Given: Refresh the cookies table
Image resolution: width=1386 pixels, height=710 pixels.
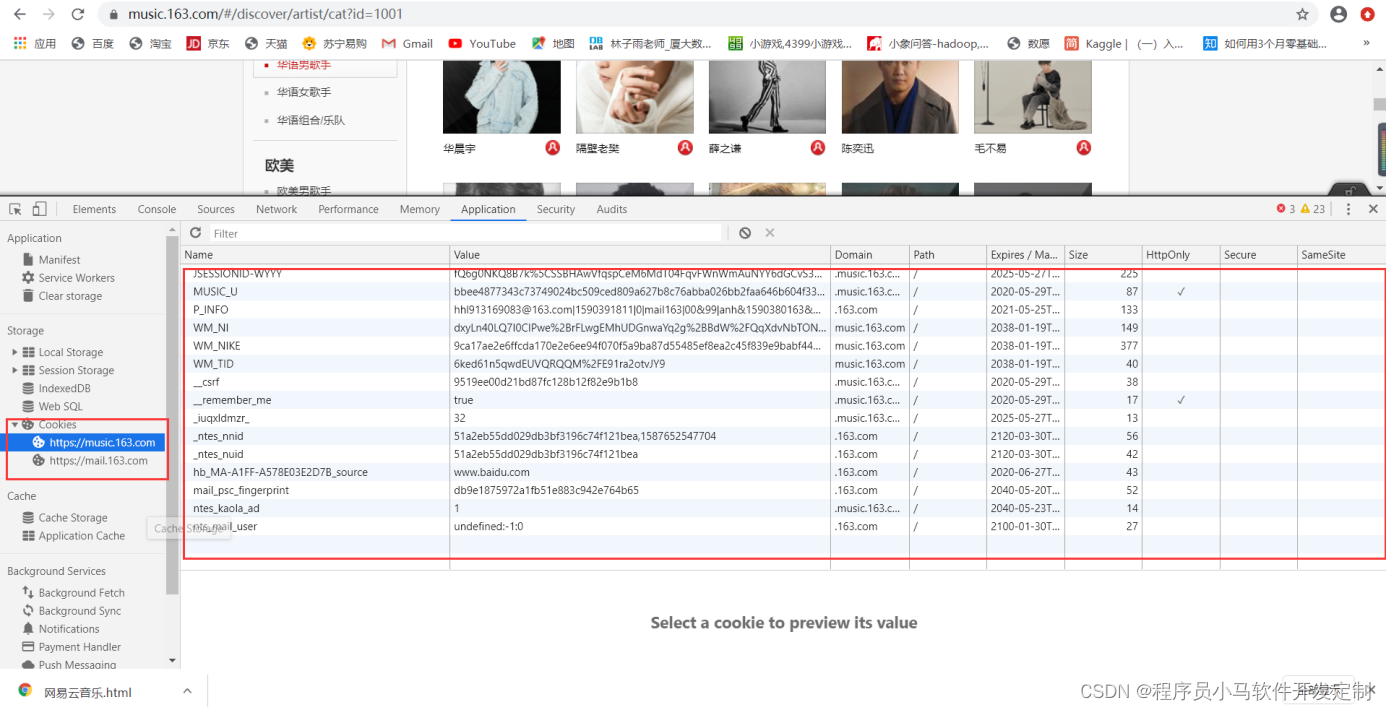Looking at the screenshot, I should pyautogui.click(x=196, y=233).
